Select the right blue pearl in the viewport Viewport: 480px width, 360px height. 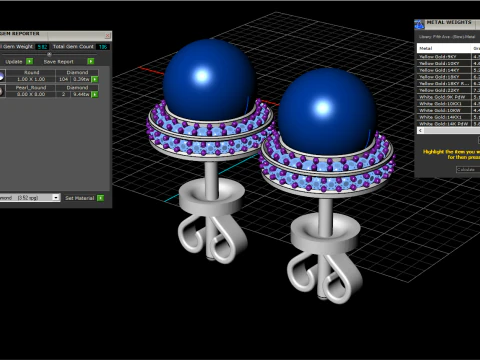[x=327, y=111]
